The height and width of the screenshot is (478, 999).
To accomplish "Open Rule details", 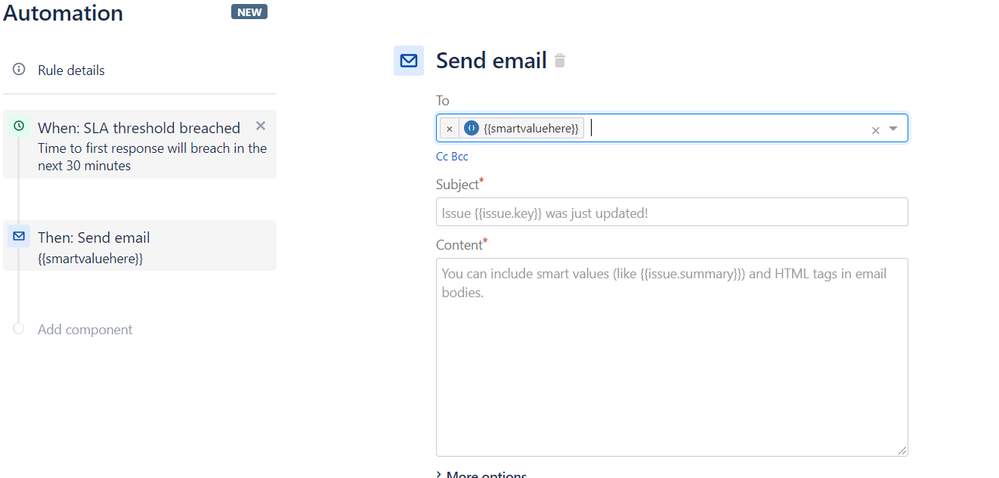I will 71,70.
